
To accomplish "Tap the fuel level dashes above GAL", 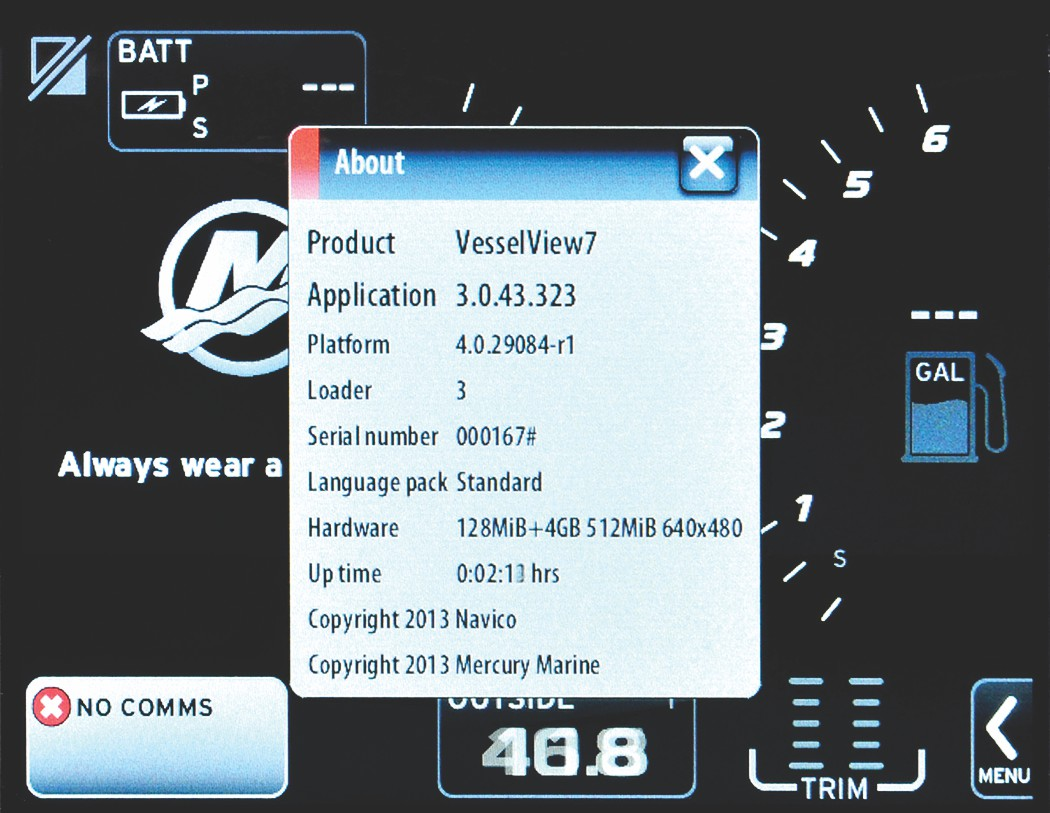I will 944,314.
